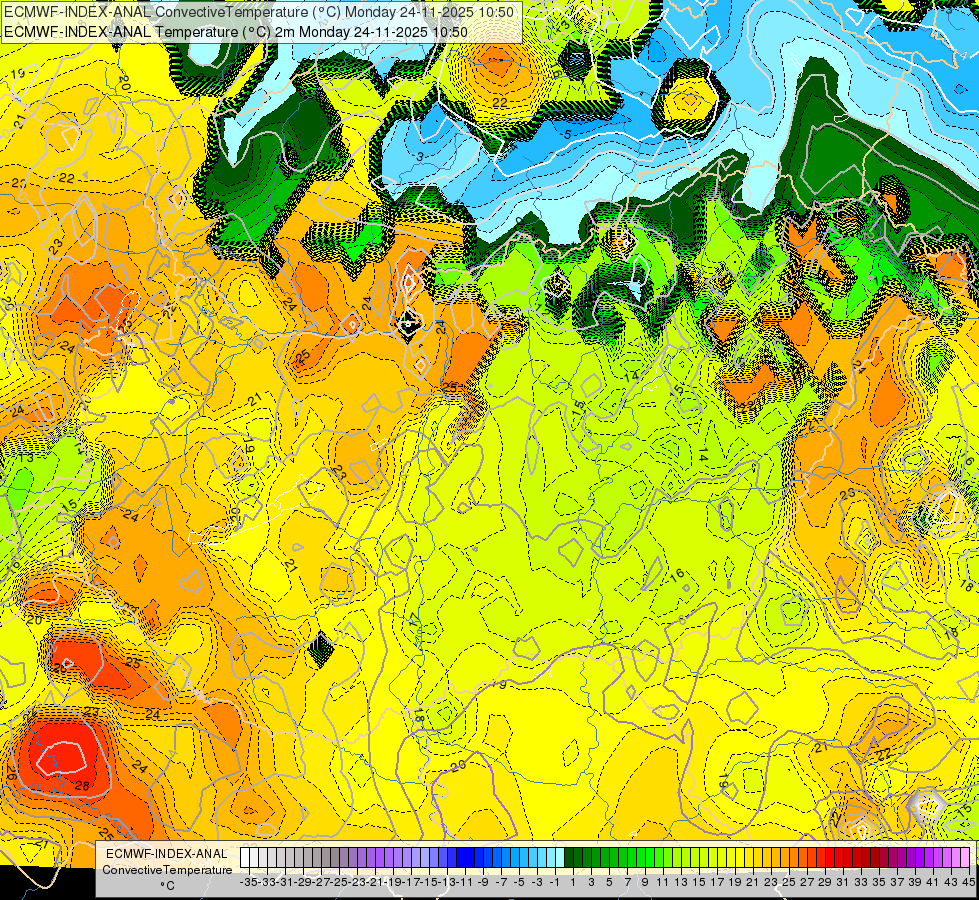Image resolution: width=979 pixels, height=900 pixels.
Task: Click legend heading 'ECMWF-INDEX-ANAL'
Action: pyautogui.click(x=167, y=853)
